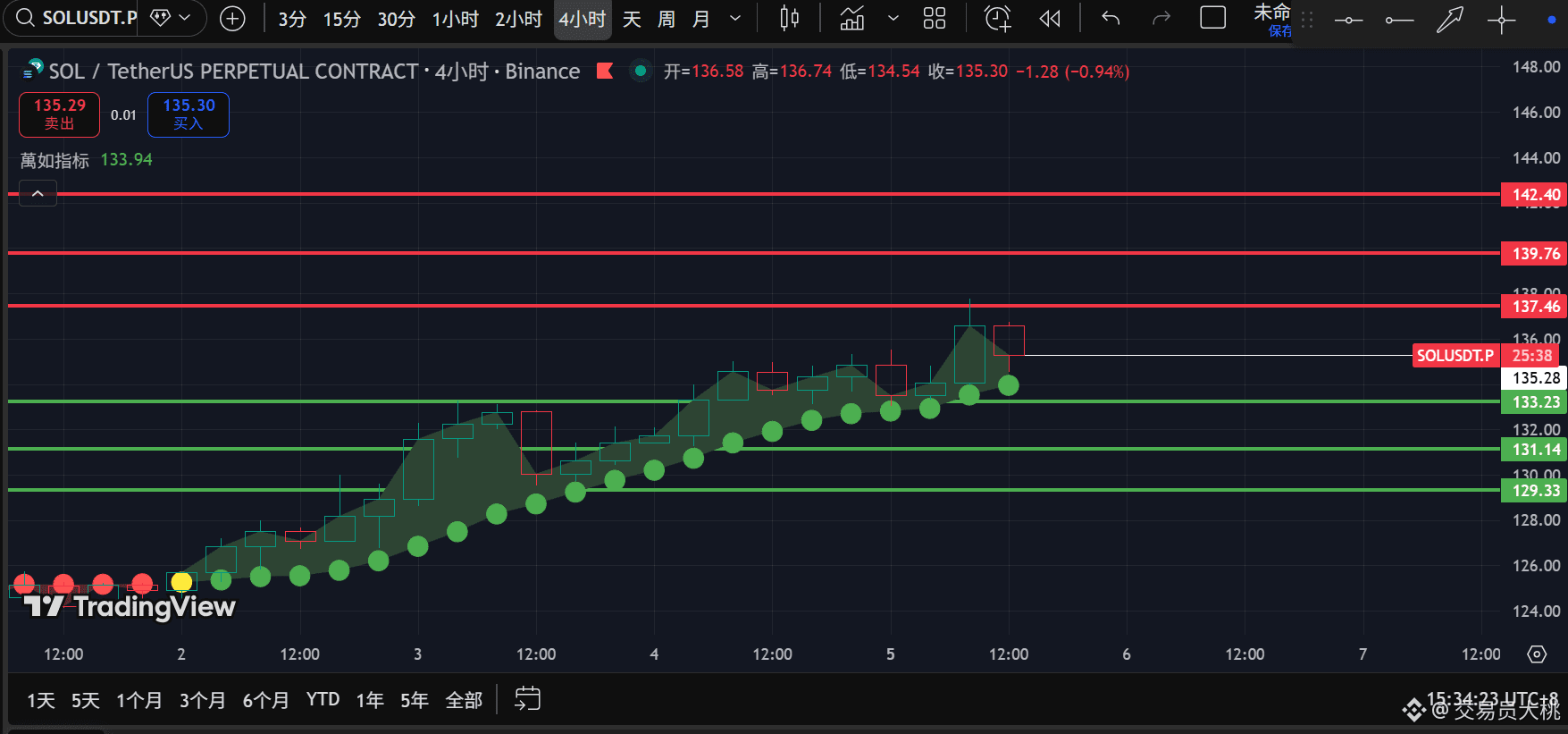Switch to the 月 monthly timeframe

(x=701, y=19)
